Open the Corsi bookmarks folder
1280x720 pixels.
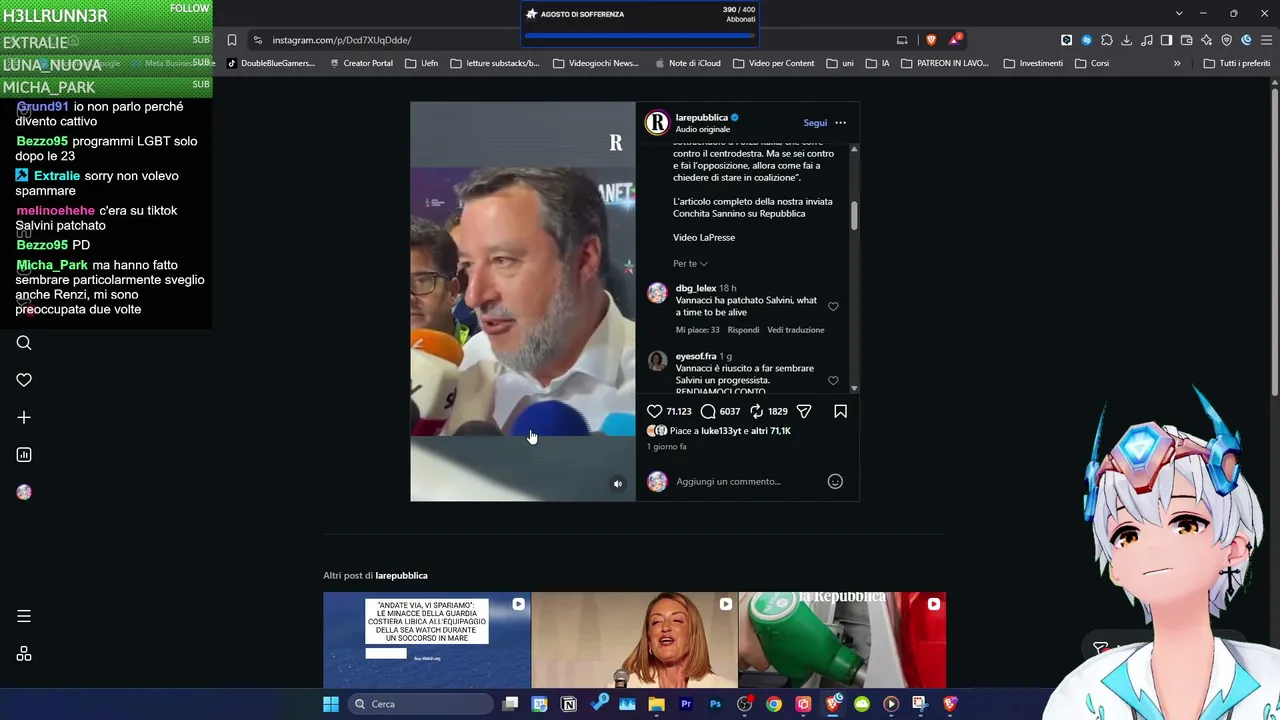1092,63
